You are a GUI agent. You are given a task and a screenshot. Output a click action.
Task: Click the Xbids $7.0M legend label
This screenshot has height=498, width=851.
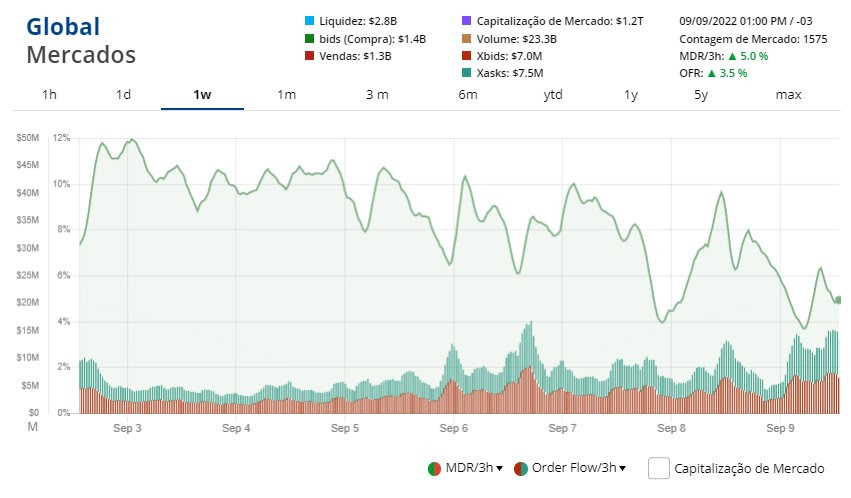(x=510, y=56)
